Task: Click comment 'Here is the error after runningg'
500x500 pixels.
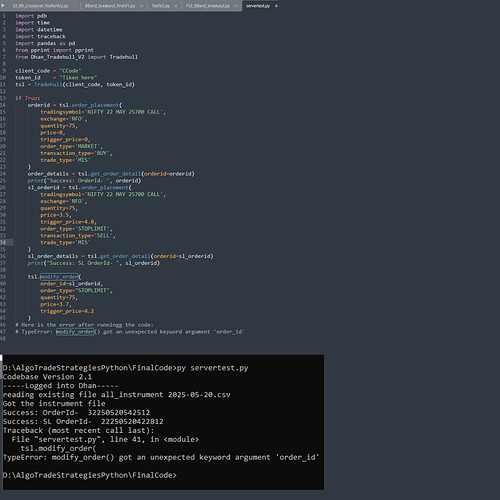Action: tap(84, 325)
